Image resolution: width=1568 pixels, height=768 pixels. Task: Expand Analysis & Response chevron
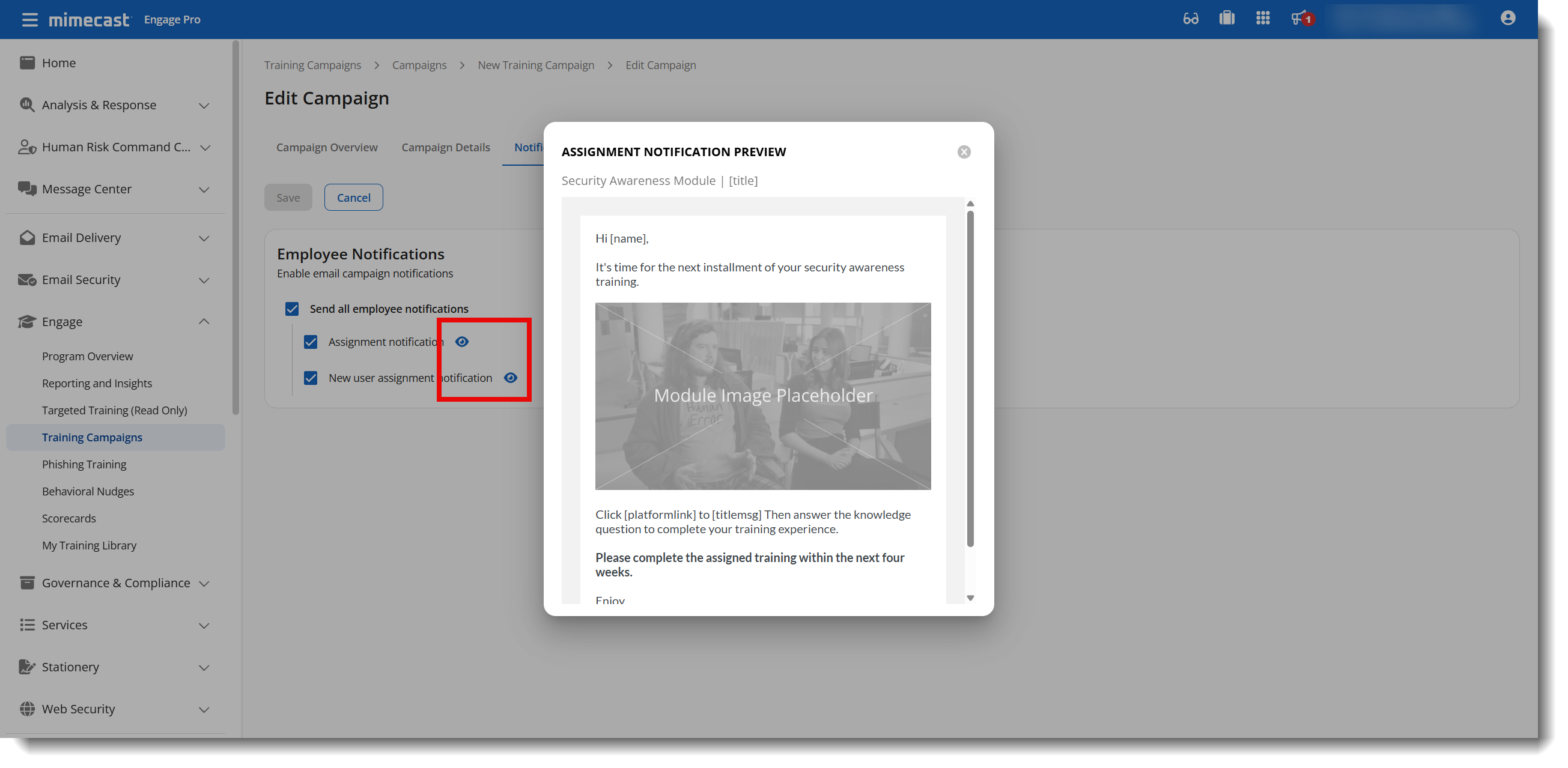click(x=204, y=105)
